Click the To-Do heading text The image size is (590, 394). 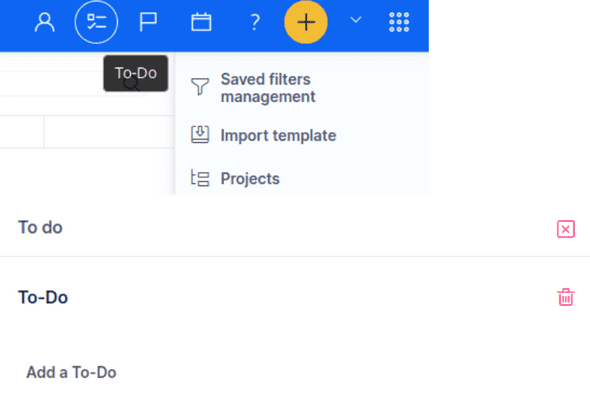43,297
